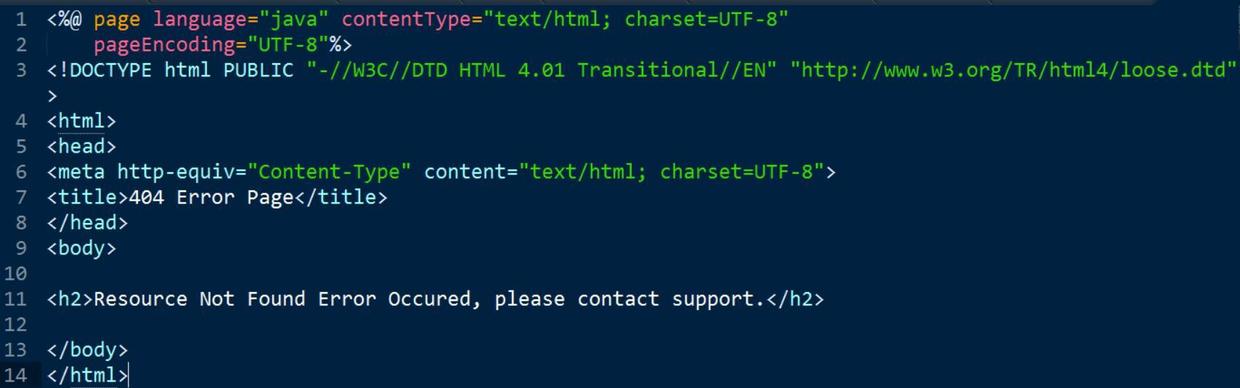Click the opening html tag on line 4
The height and width of the screenshot is (388, 1240).
pyautogui.click(x=82, y=121)
